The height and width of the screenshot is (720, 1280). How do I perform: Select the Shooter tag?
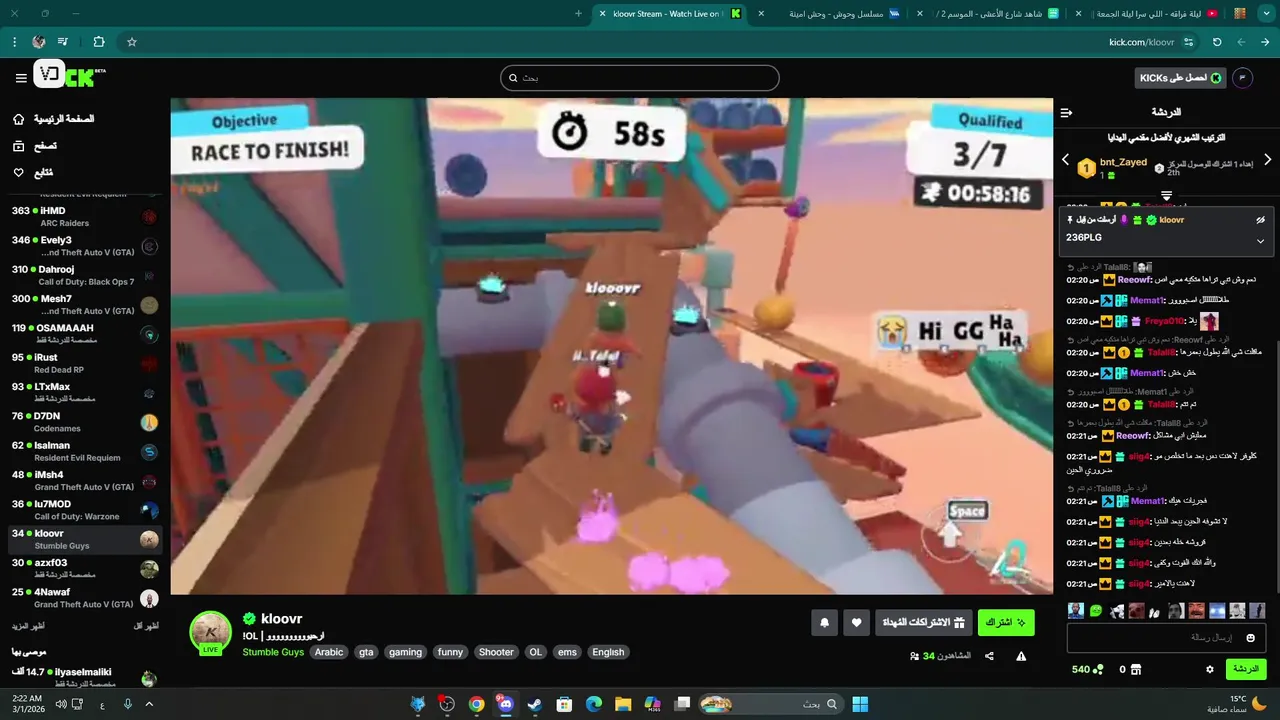point(496,652)
